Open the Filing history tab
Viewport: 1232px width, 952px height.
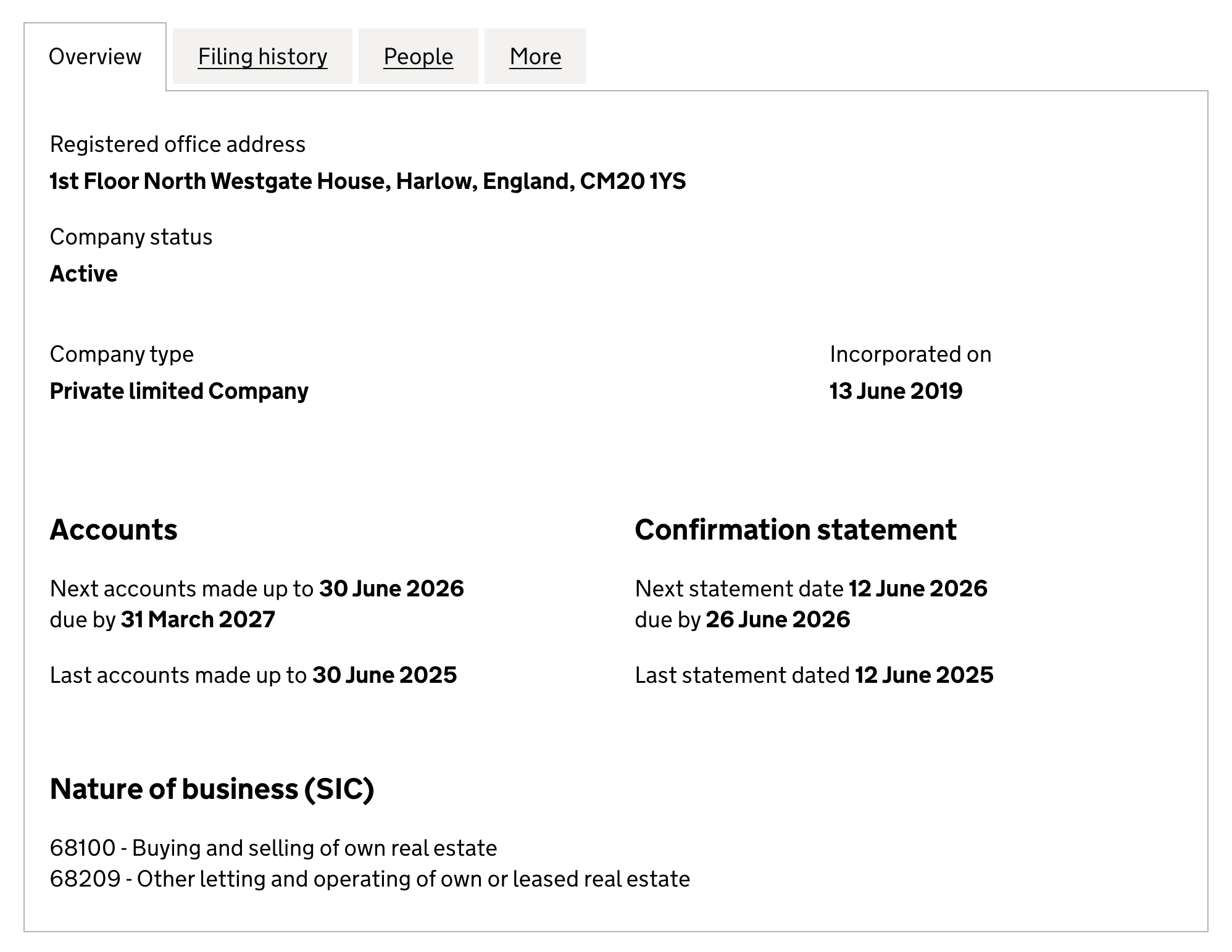(262, 57)
